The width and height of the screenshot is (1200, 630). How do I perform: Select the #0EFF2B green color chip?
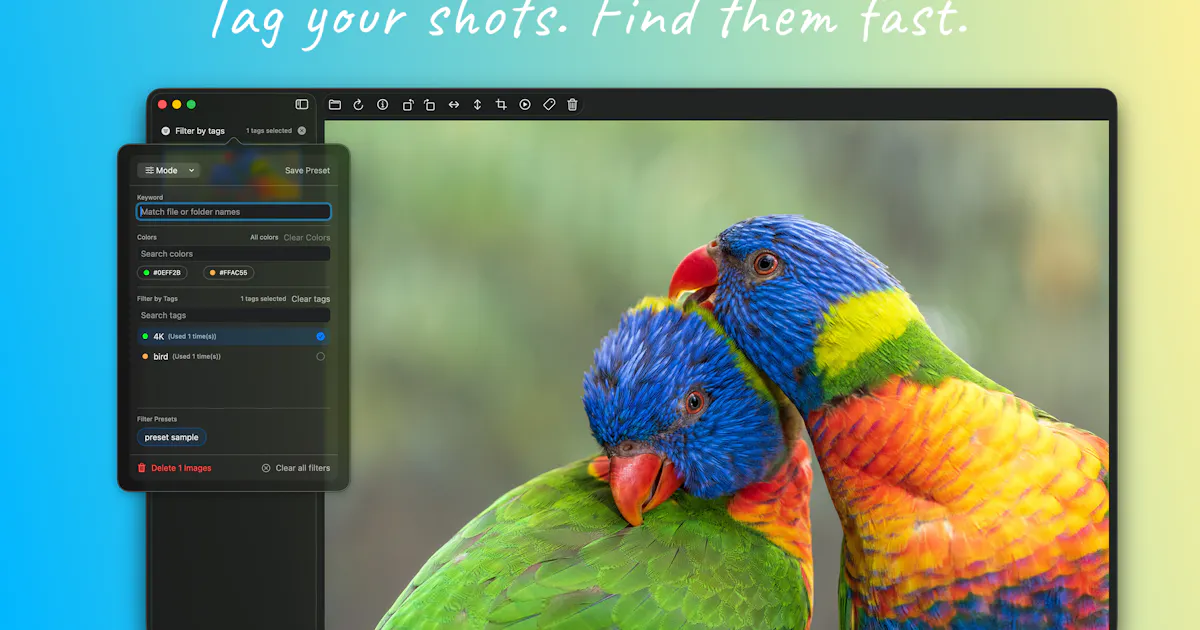162,272
